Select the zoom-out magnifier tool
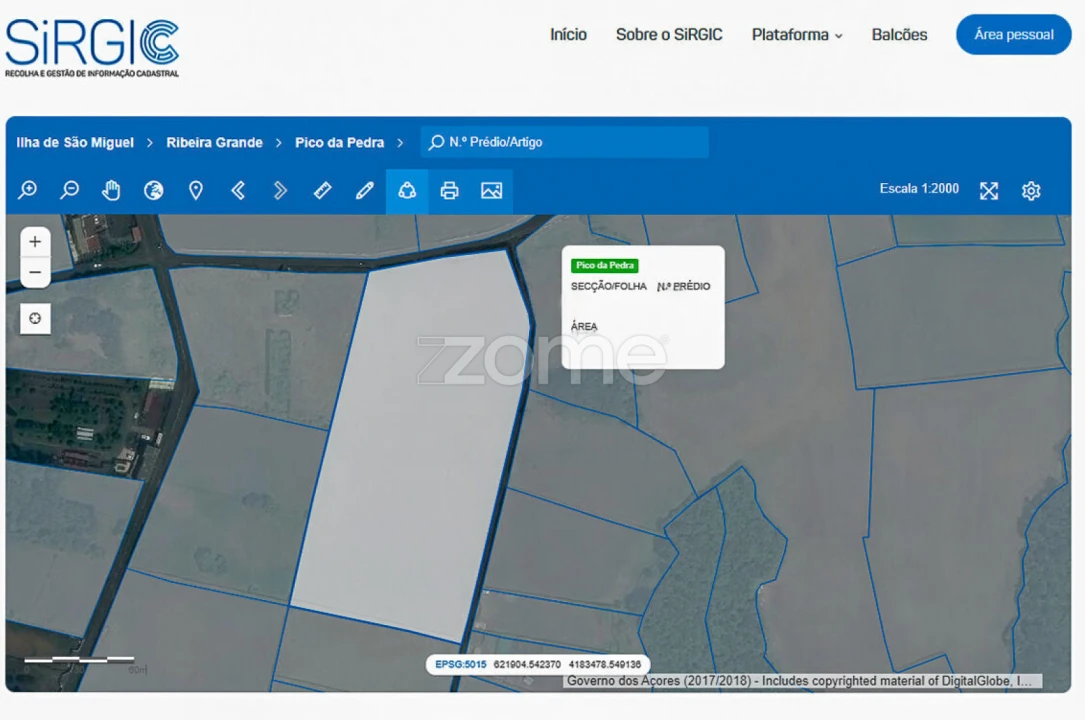Screen dimensions: 1085x720 click(69, 190)
